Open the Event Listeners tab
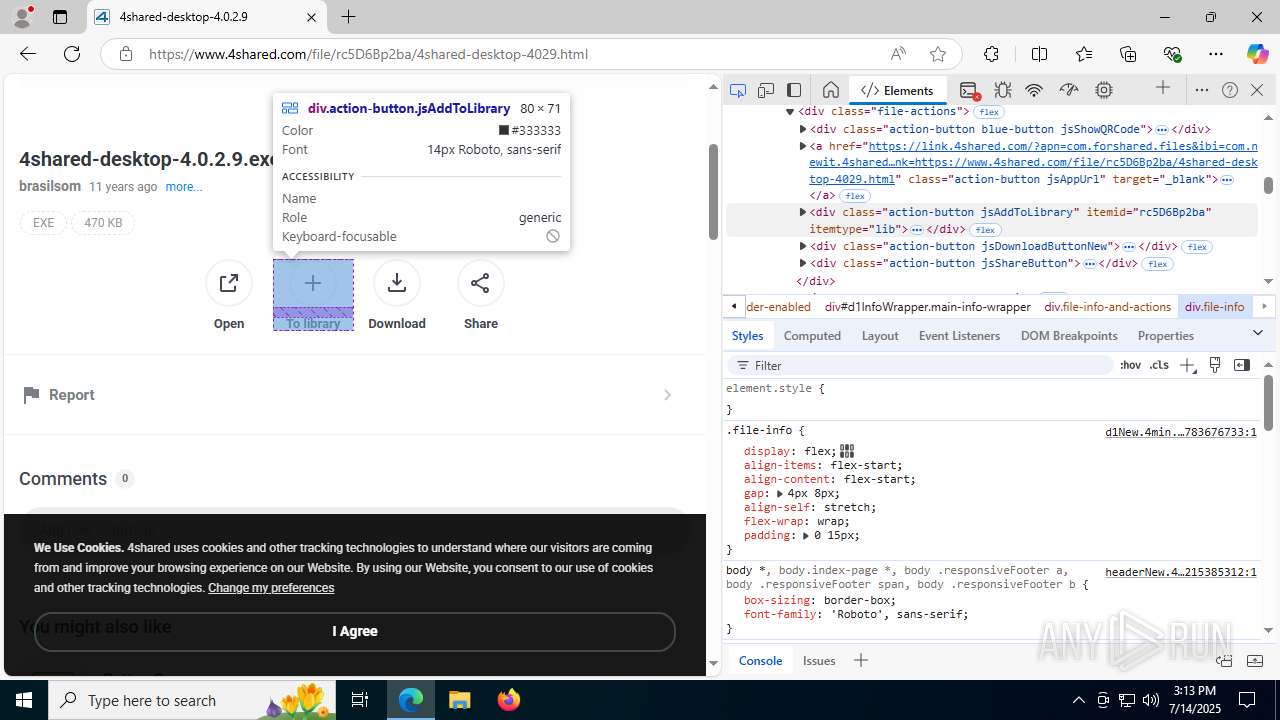The width and height of the screenshot is (1280, 720). point(959,336)
